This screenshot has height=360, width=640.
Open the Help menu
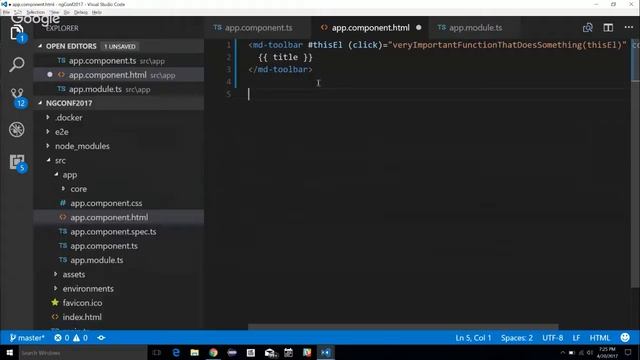coord(97,12)
